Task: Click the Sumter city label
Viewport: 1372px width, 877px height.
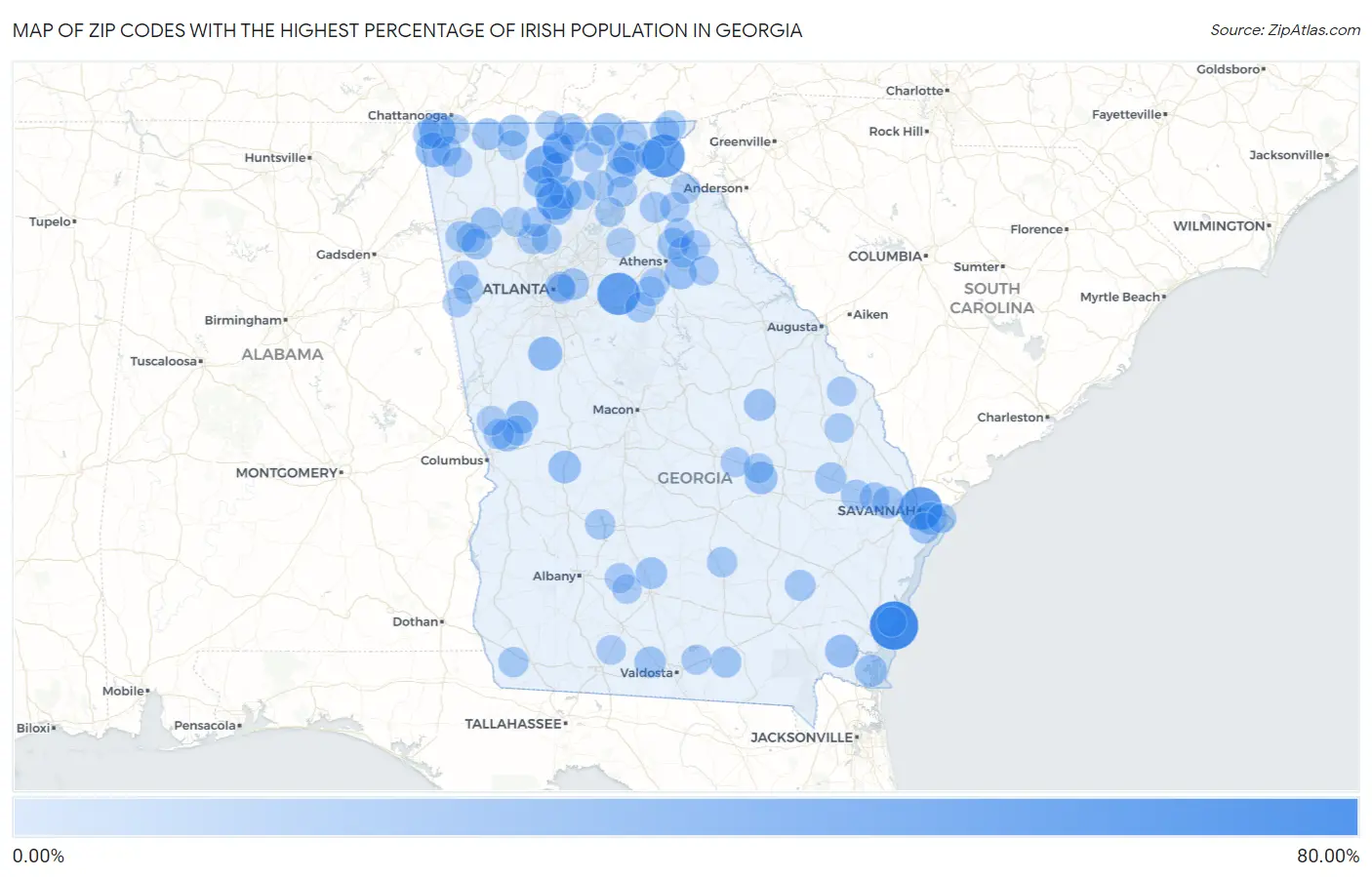Action: [977, 267]
